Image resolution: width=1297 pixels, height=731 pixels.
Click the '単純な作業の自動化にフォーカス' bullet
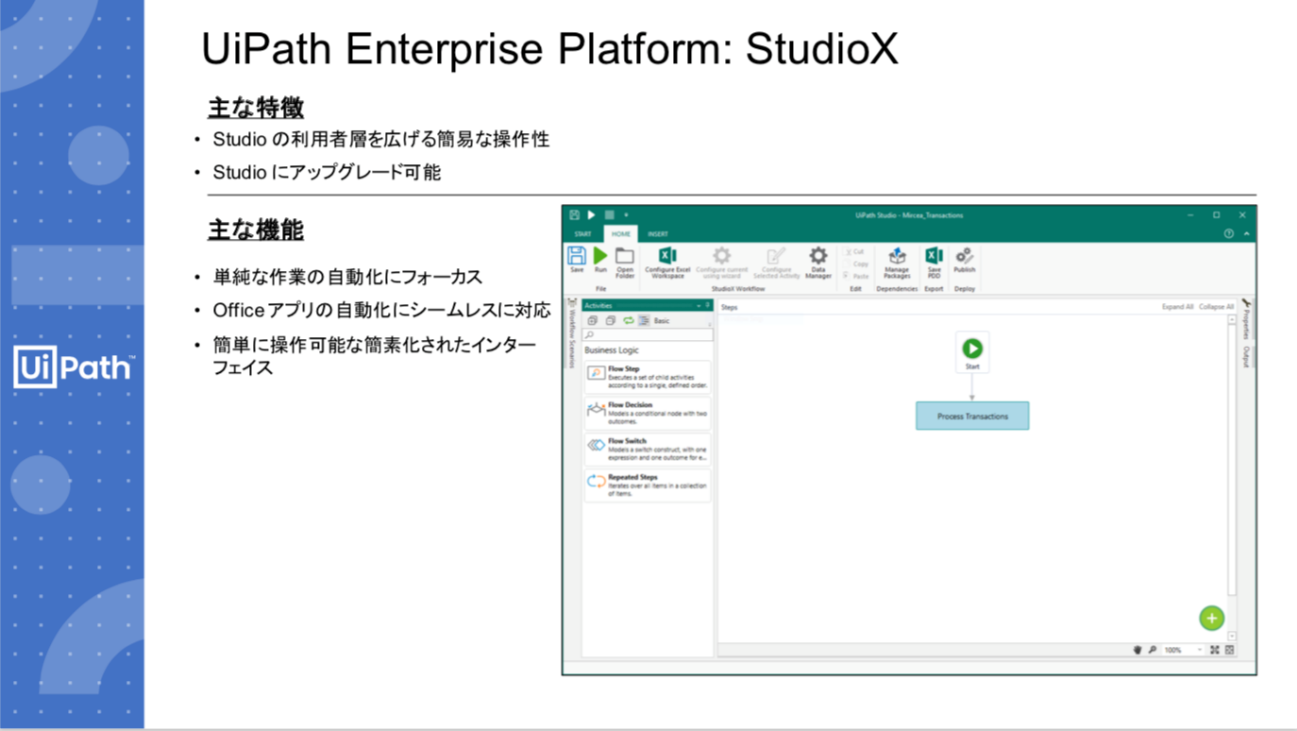pos(348,277)
